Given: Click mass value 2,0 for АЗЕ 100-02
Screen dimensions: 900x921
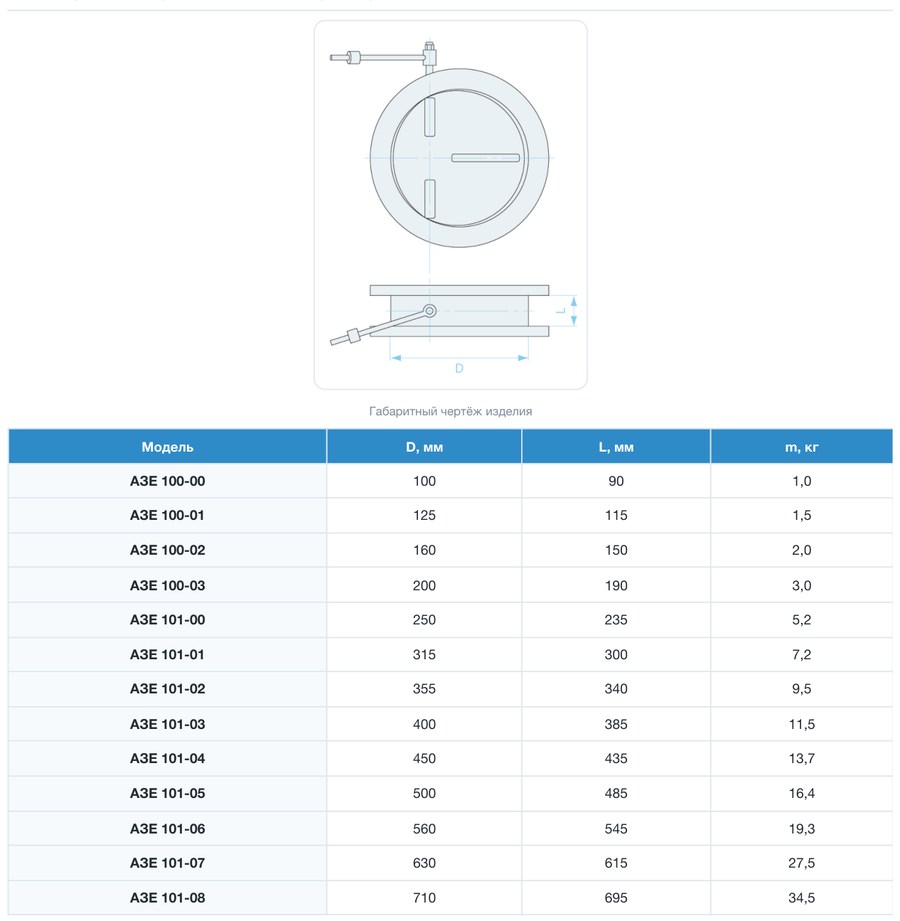Looking at the screenshot, I should (801, 550).
